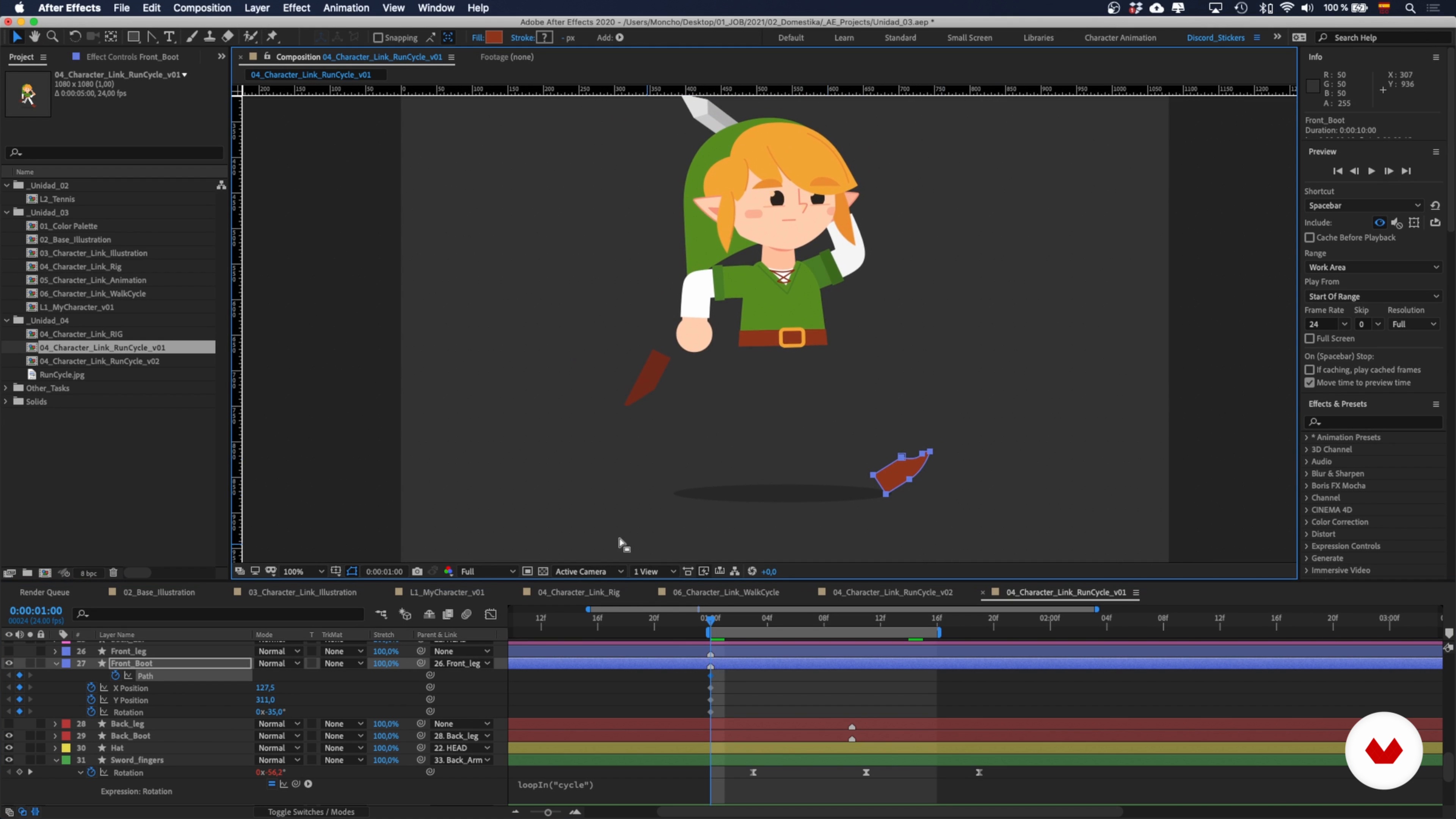Open the Render Queue tab

point(45,592)
